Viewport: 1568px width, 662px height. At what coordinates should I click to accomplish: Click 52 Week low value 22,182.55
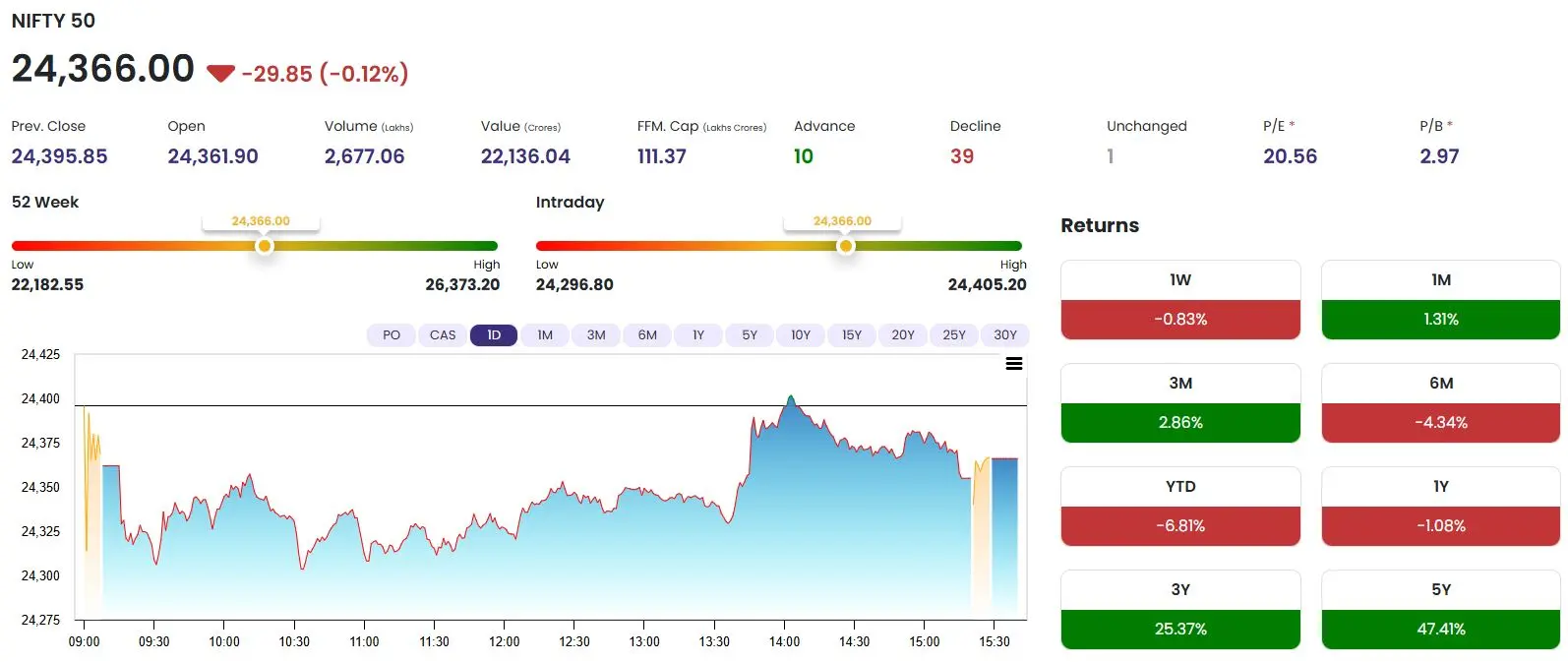(x=47, y=284)
